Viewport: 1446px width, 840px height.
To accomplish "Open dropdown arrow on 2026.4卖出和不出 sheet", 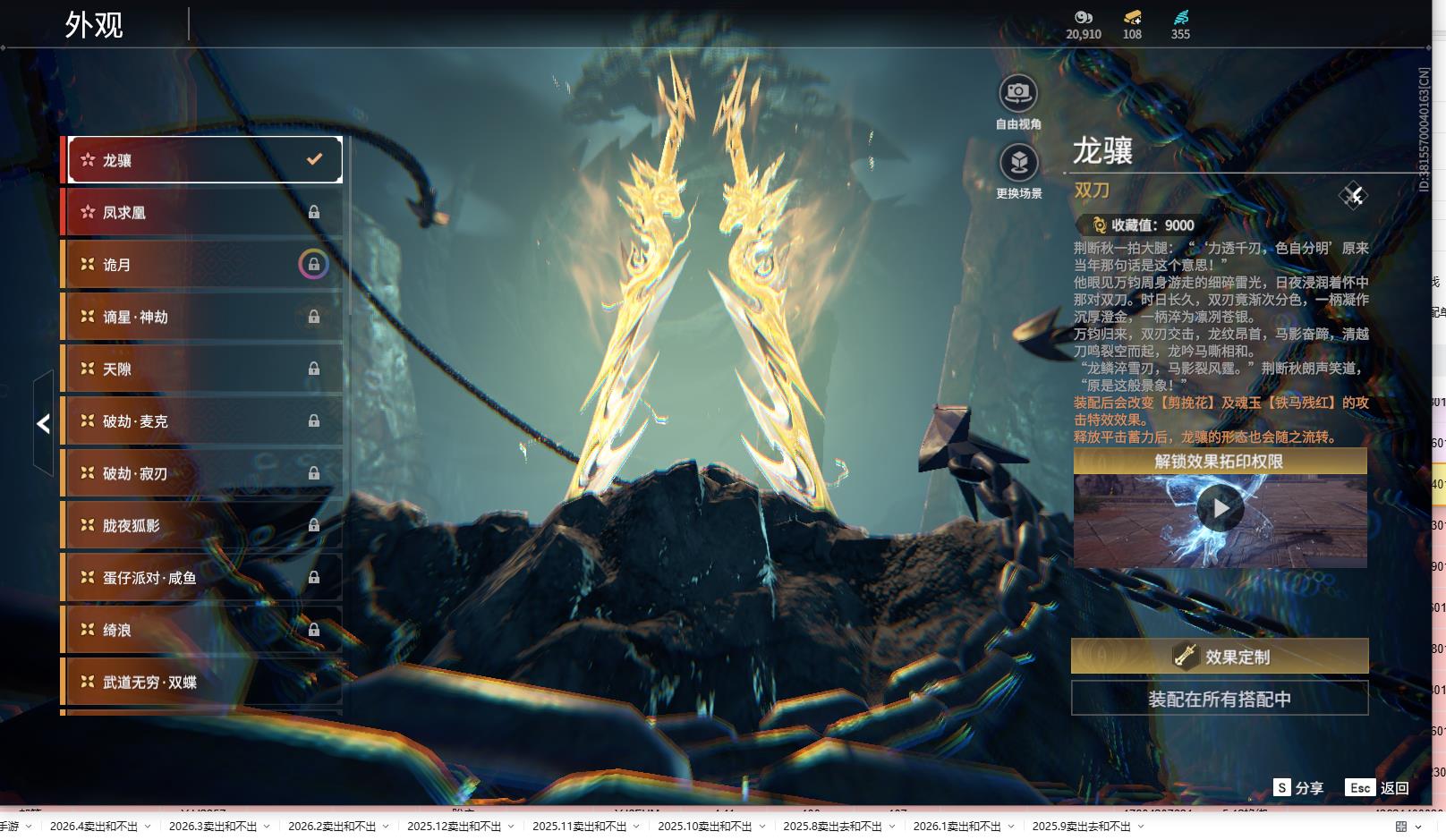I will [148, 827].
